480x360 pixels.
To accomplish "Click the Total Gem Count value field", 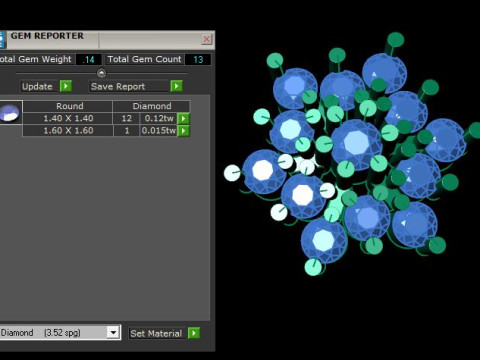I will [198, 60].
